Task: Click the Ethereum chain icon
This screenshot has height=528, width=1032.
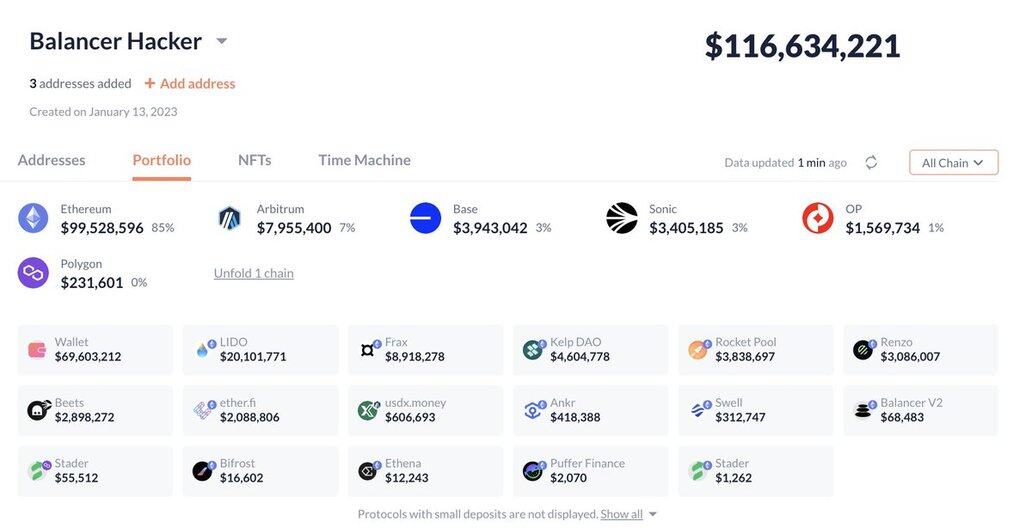Action: 33,218
